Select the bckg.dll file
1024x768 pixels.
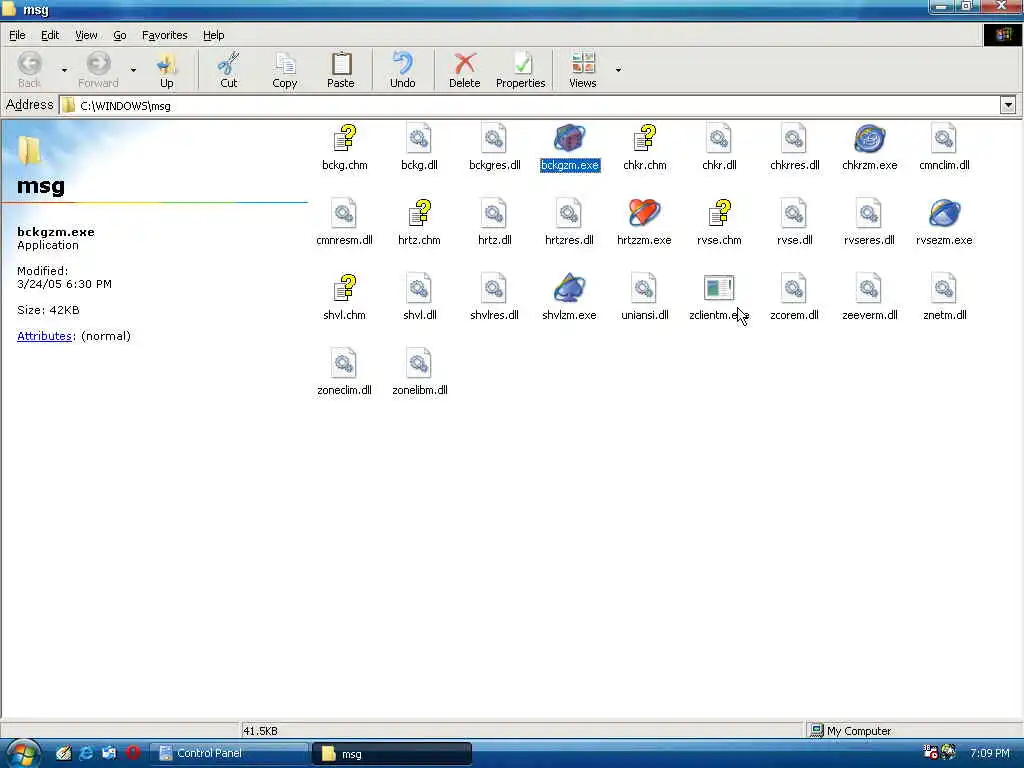point(419,148)
